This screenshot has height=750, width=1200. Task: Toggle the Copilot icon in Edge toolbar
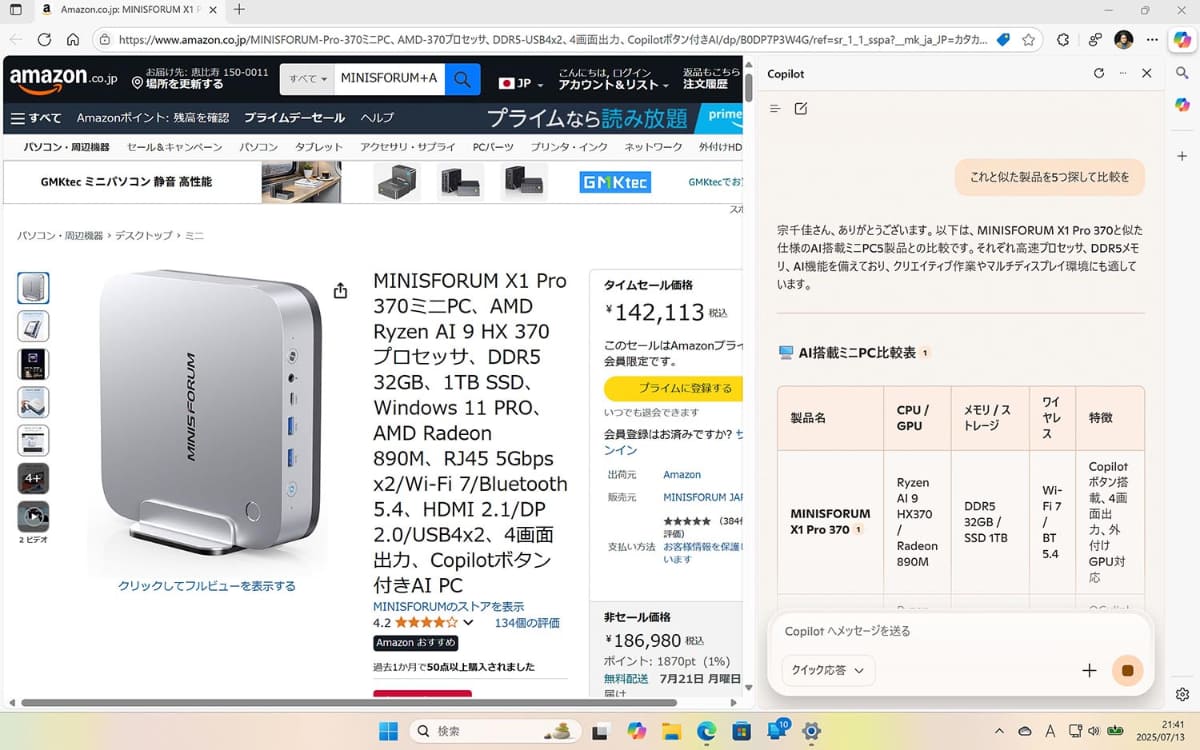pos(1182,40)
